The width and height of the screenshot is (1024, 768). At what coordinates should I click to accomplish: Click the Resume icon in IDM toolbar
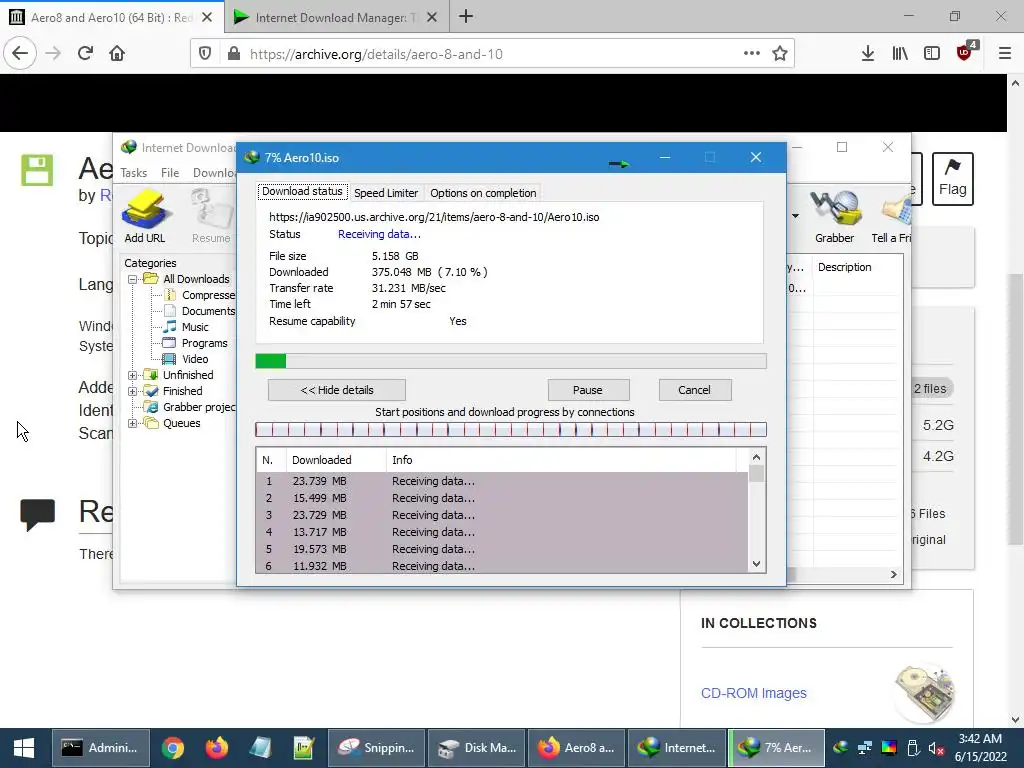click(x=211, y=216)
